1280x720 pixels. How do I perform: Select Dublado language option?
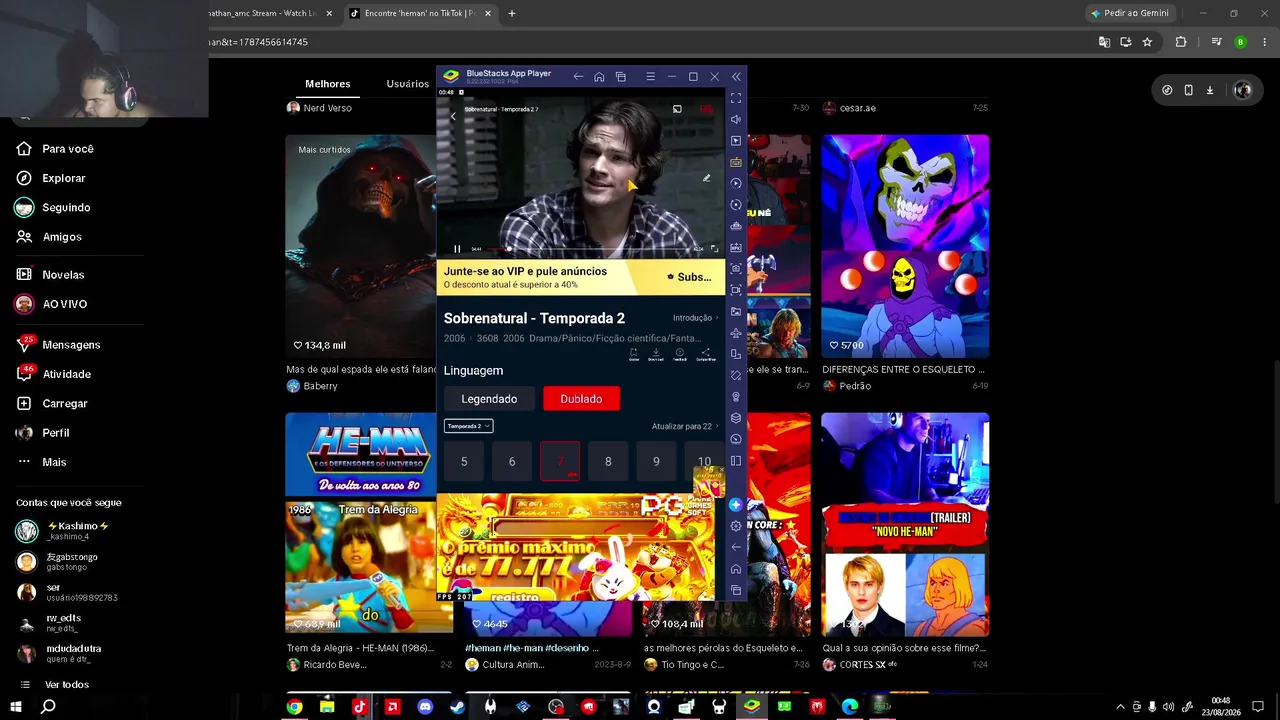click(581, 399)
